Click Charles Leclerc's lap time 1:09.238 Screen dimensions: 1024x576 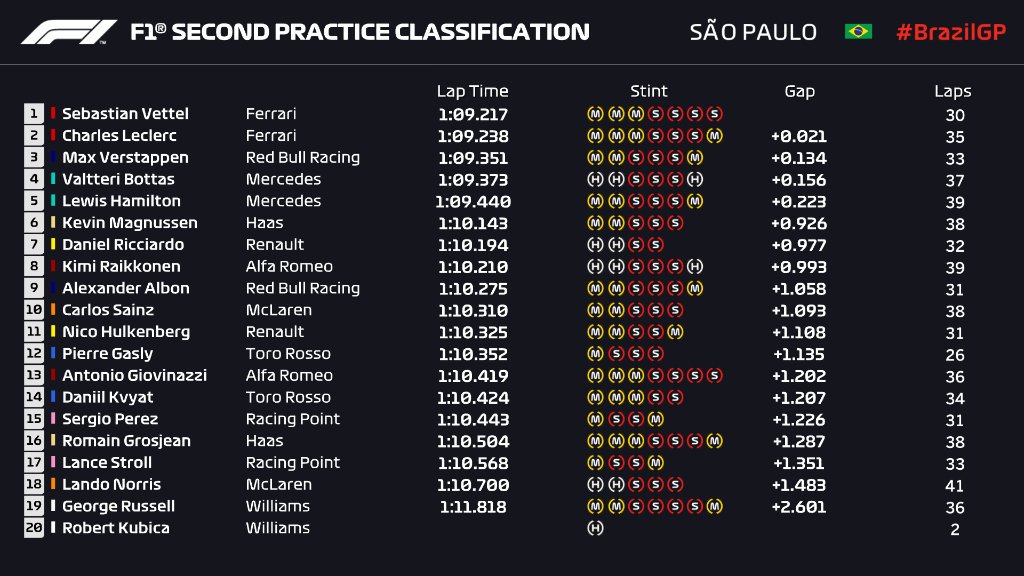[472, 136]
